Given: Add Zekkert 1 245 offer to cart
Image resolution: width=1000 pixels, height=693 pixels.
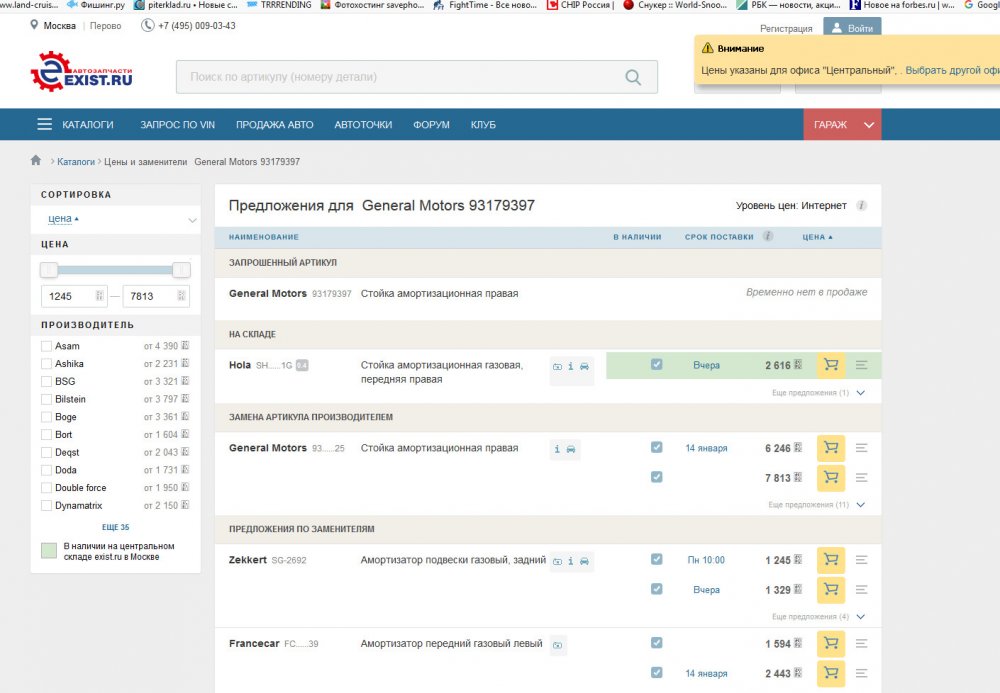Looking at the screenshot, I should (831, 560).
